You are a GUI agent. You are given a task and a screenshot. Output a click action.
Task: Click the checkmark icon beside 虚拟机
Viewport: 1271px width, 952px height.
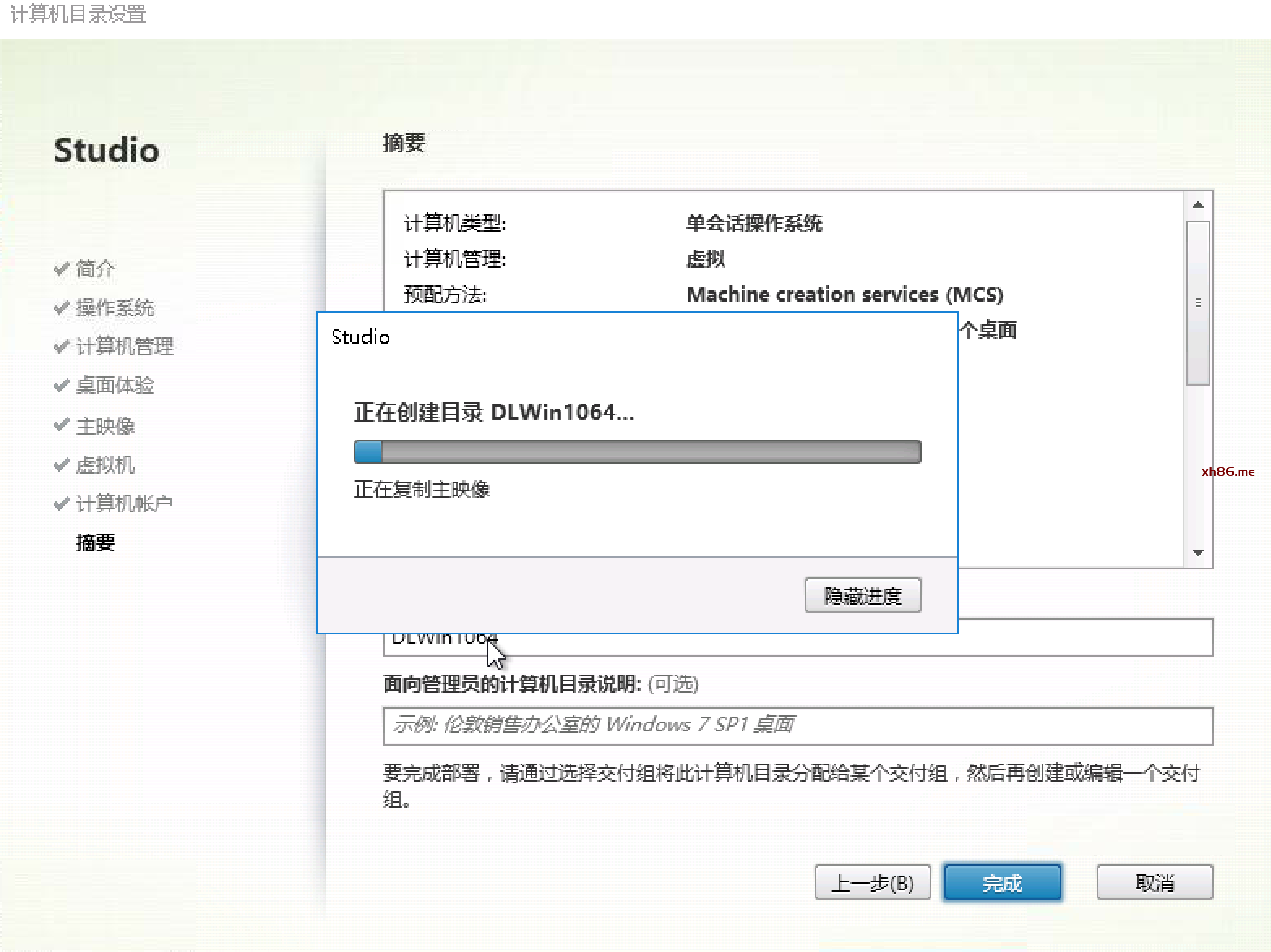tap(61, 464)
